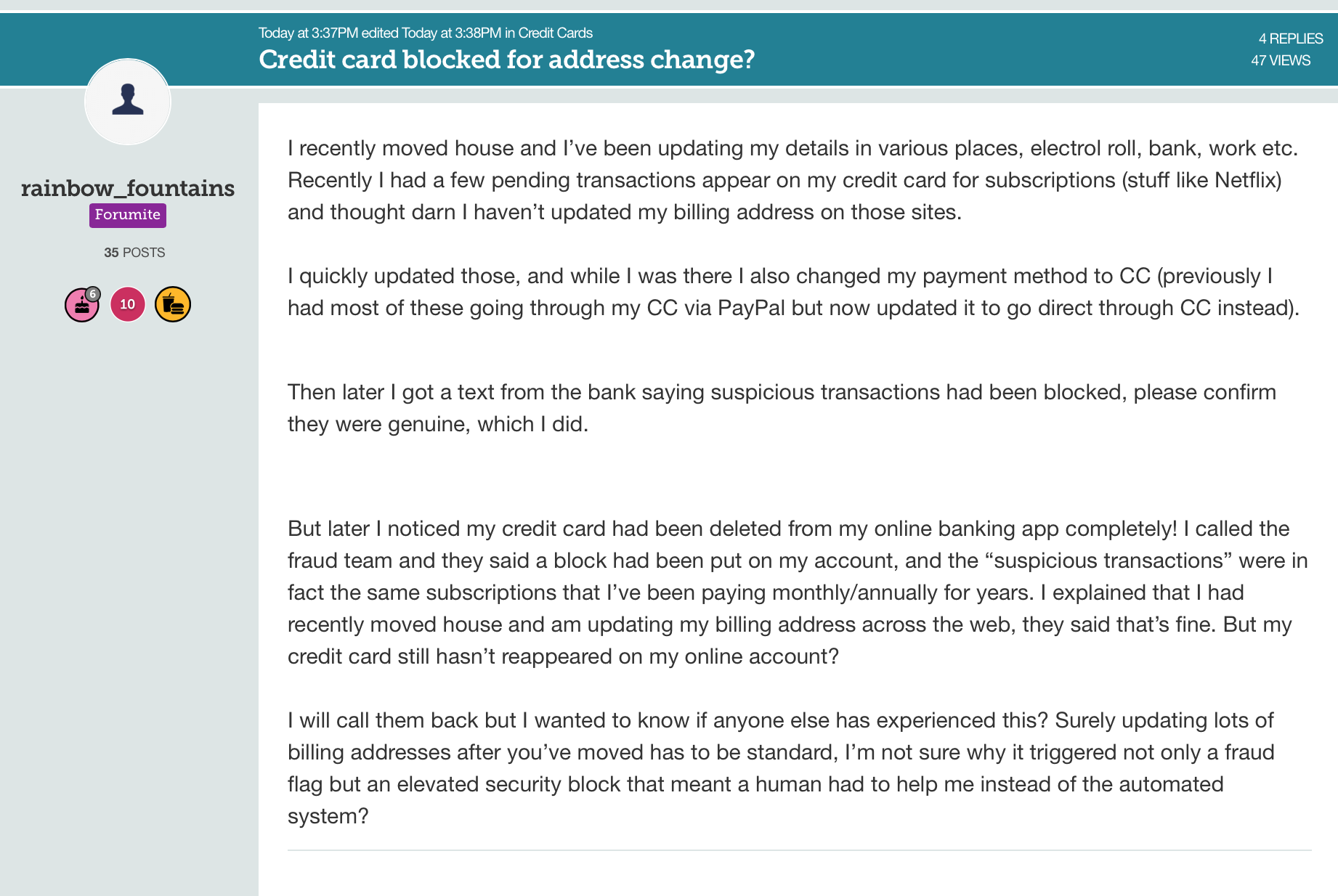
Task: Open the Credit Cards category link
Action: pos(555,33)
